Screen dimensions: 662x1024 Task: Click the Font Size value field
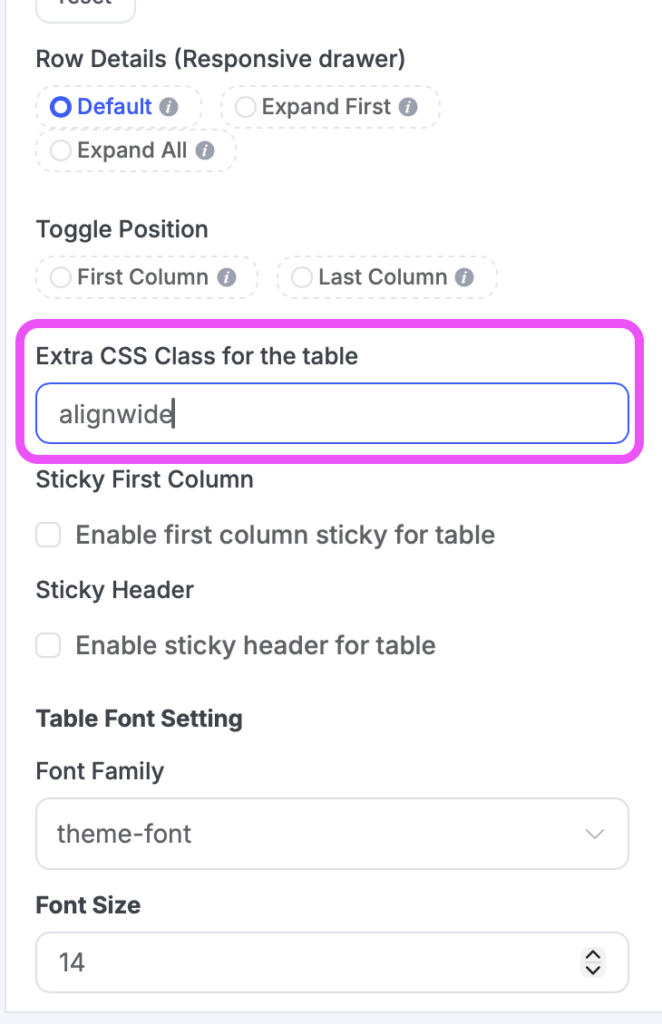(x=300, y=962)
